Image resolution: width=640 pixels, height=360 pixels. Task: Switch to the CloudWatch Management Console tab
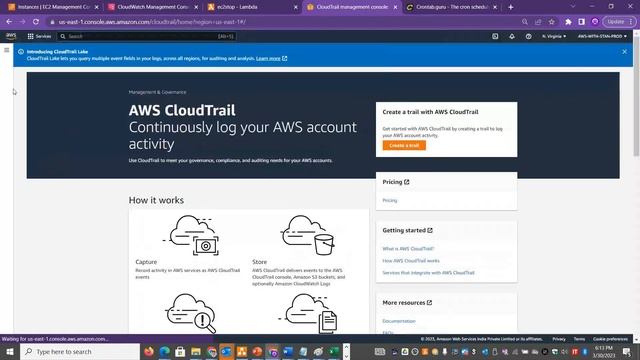[x=153, y=7]
